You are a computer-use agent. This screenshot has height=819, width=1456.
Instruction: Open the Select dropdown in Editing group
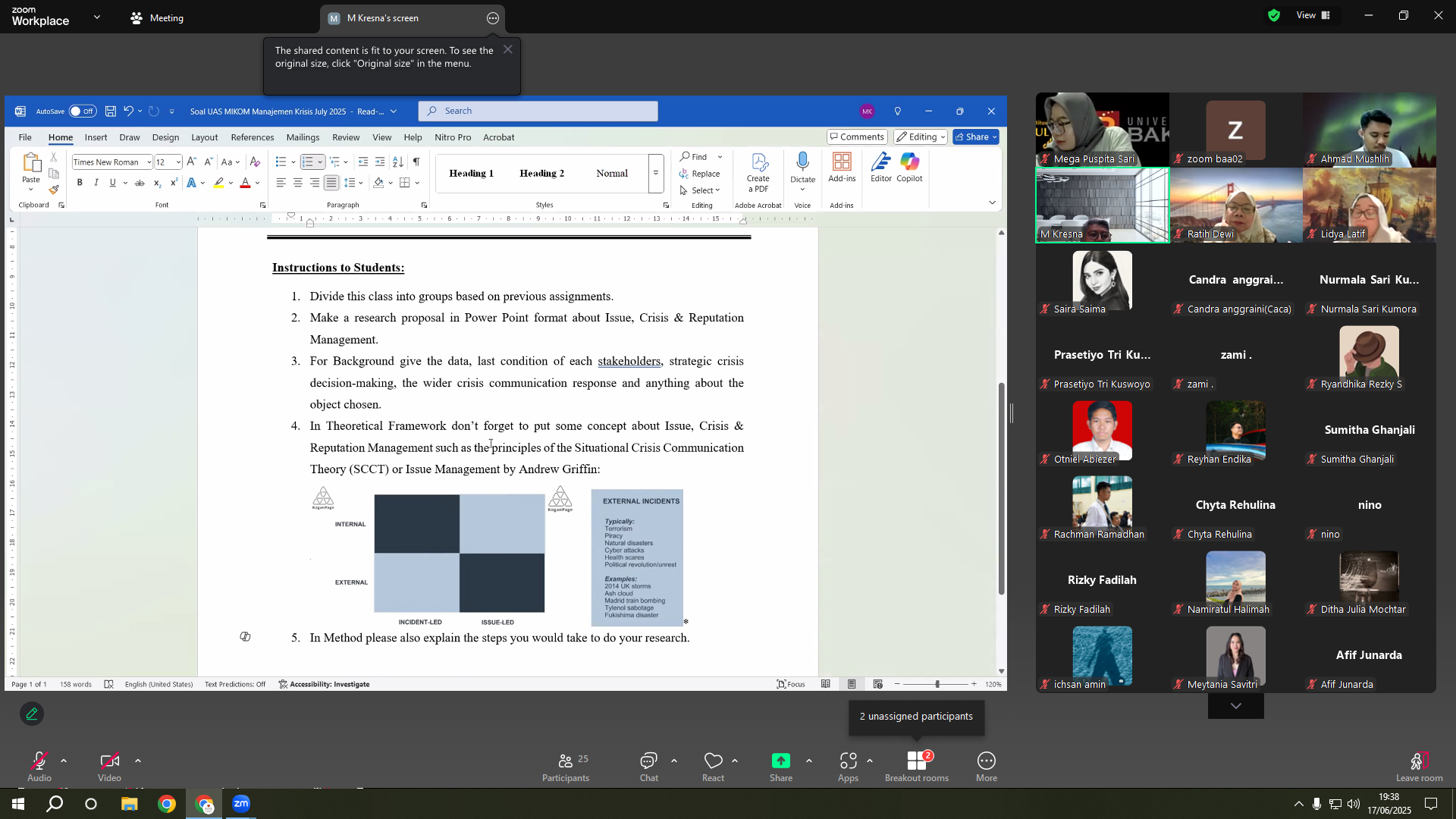point(700,190)
